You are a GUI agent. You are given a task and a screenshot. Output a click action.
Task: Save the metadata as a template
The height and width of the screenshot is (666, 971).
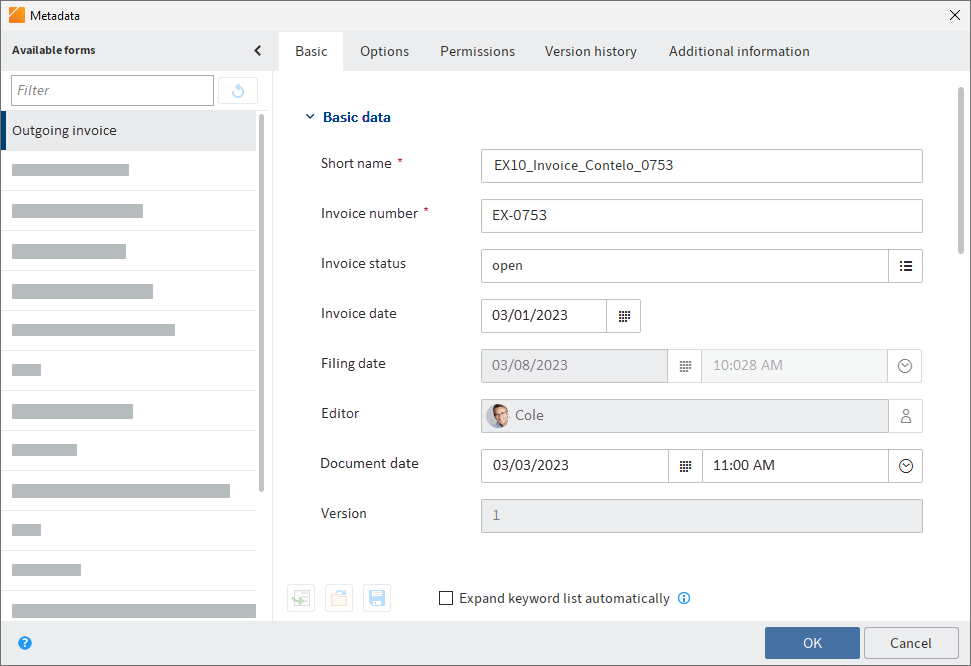point(377,597)
